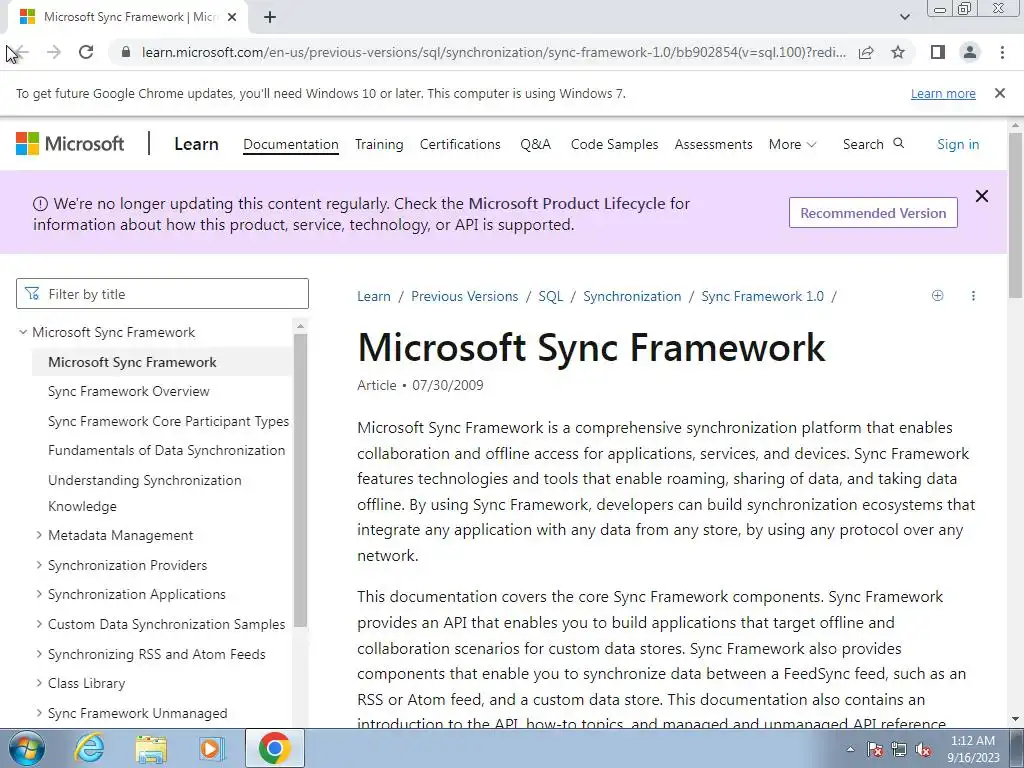Open Sync Framework Overview tree item
Image resolution: width=1024 pixels, height=768 pixels.
point(129,391)
